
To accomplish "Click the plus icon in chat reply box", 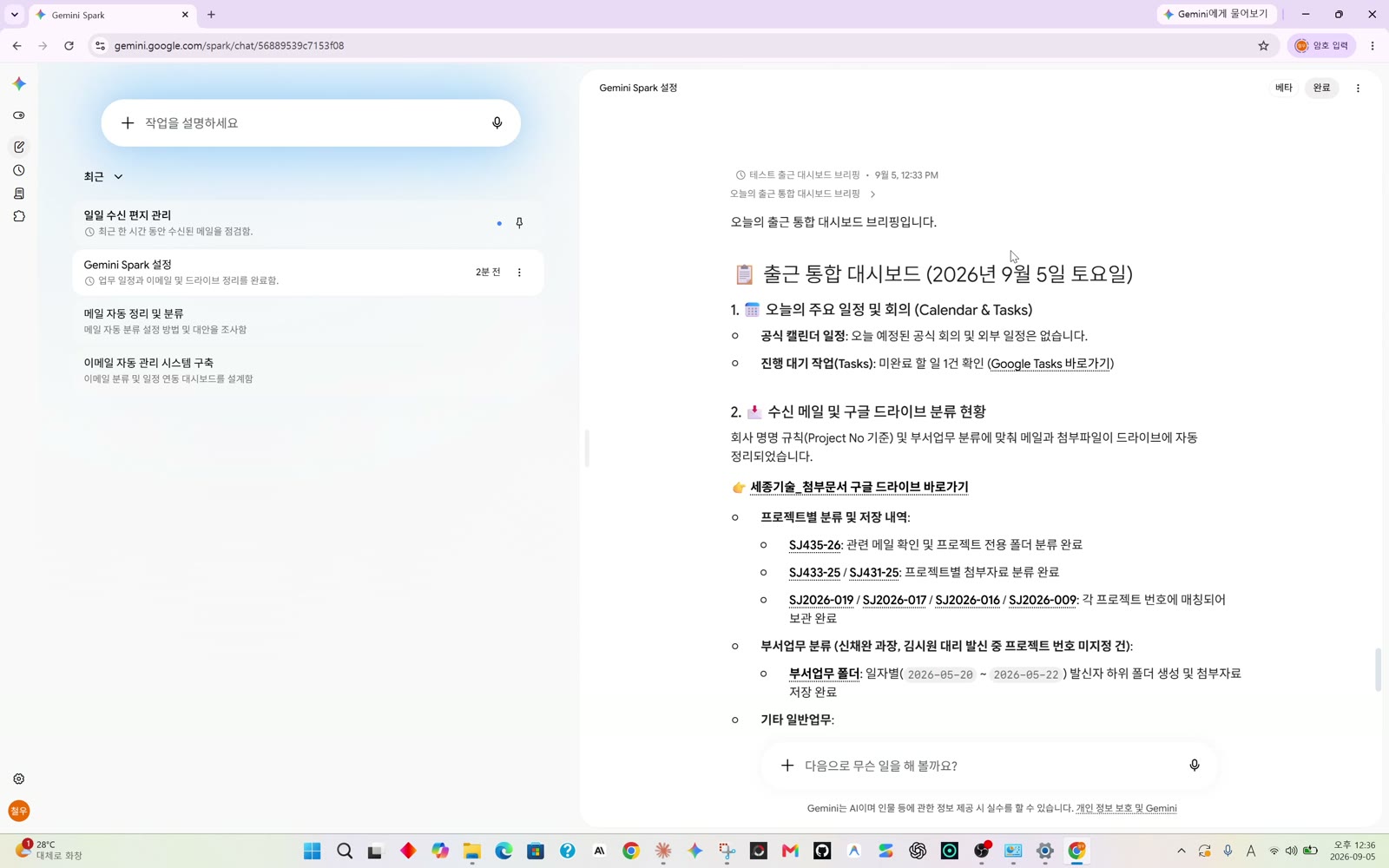I will point(787,766).
